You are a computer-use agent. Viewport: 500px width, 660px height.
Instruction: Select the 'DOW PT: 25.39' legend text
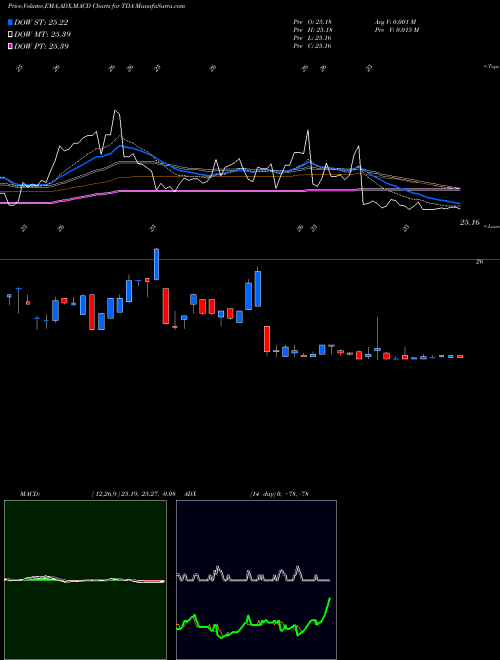coord(42,46)
